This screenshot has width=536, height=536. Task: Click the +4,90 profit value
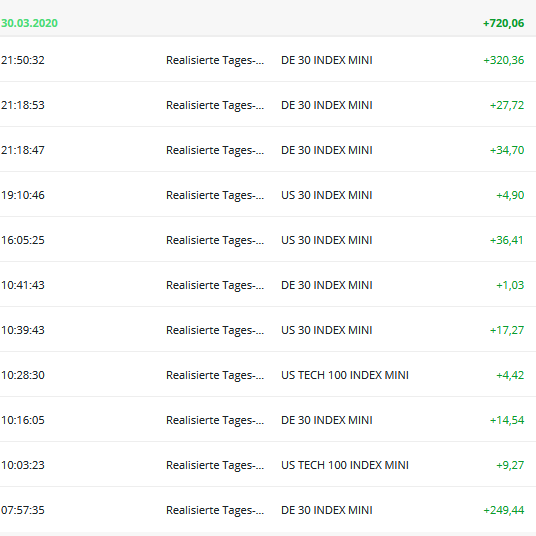click(510, 195)
